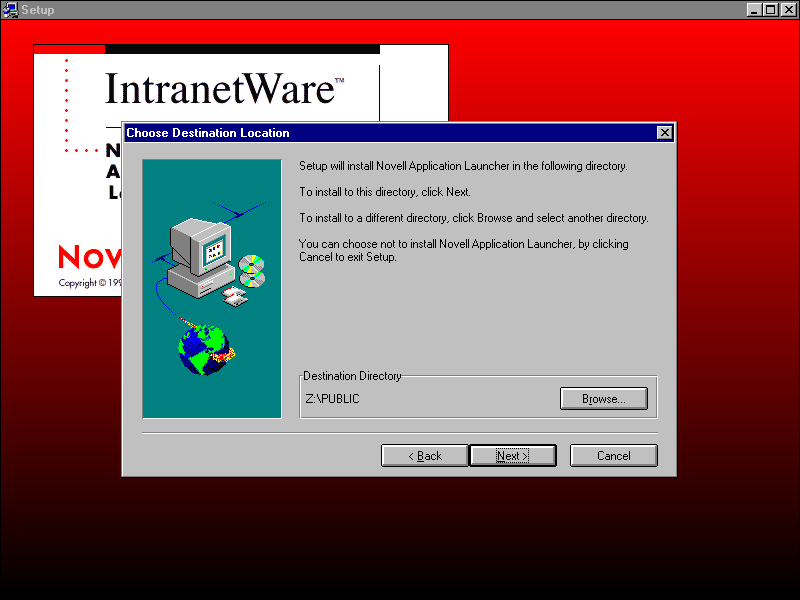Cancel the setup wizard
Screen dimensions: 800x600
tap(614, 456)
